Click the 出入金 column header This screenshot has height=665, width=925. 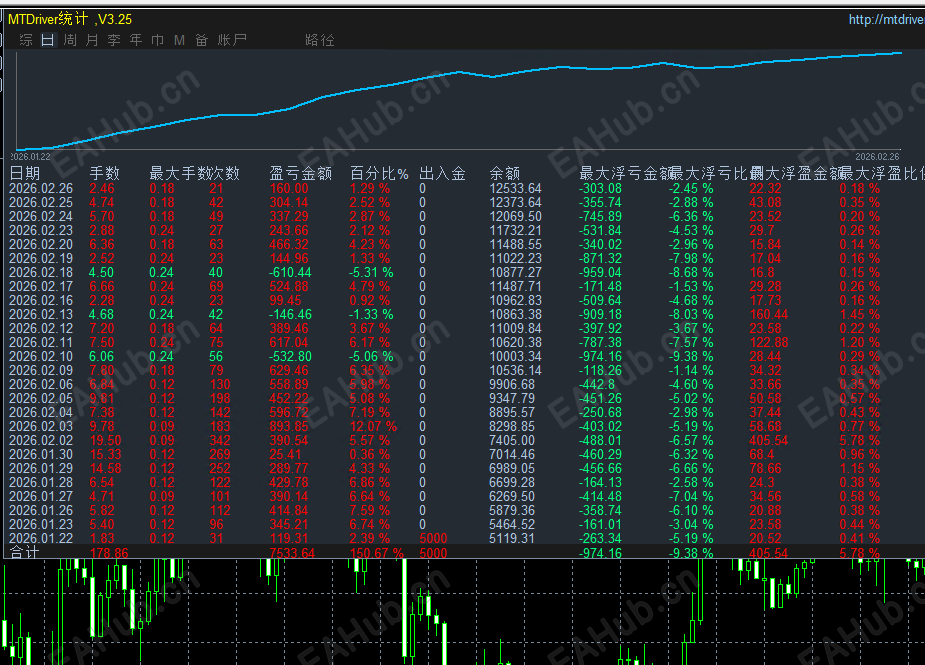(x=442, y=173)
